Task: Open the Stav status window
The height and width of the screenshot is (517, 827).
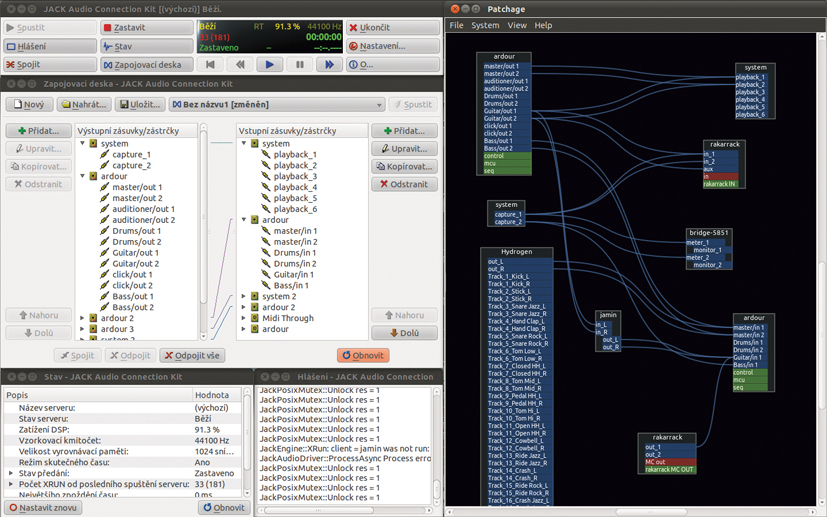Action: [147, 46]
